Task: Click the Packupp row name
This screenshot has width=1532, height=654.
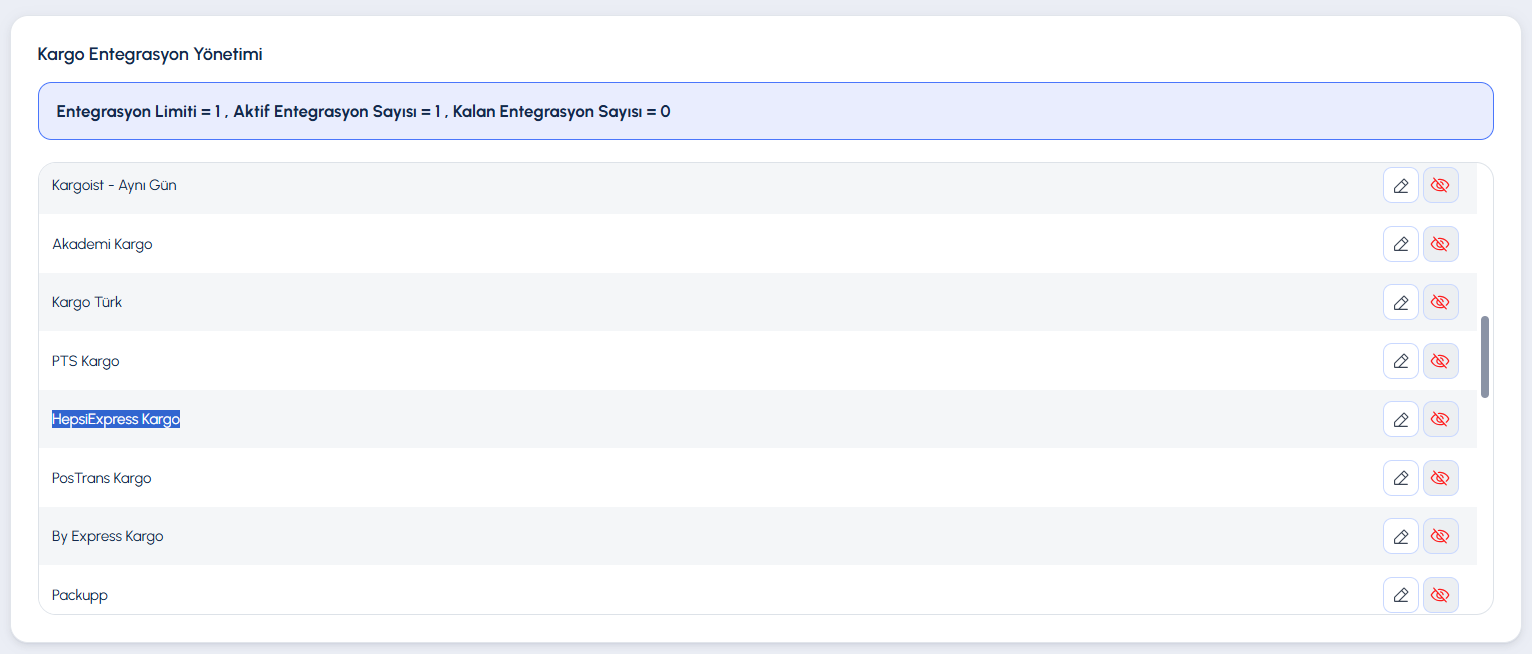Action: pos(80,595)
